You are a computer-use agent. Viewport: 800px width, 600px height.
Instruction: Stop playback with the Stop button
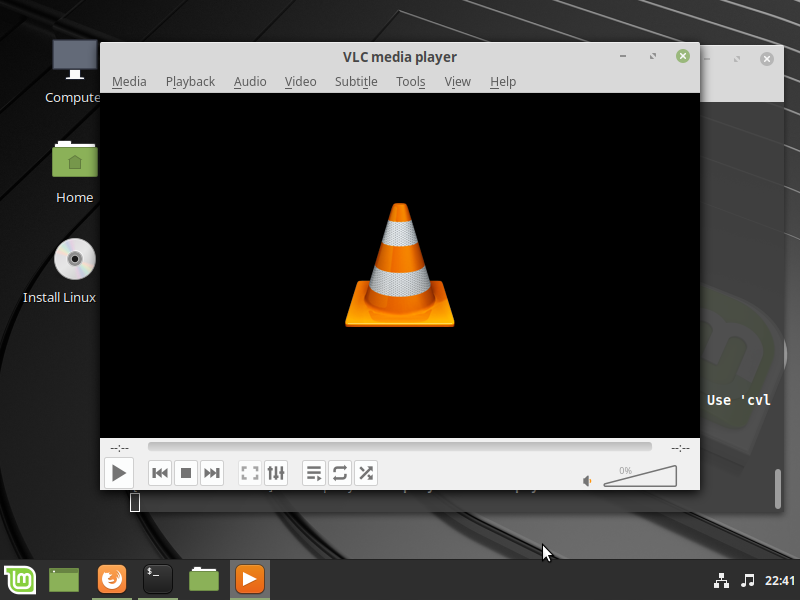[x=186, y=473]
